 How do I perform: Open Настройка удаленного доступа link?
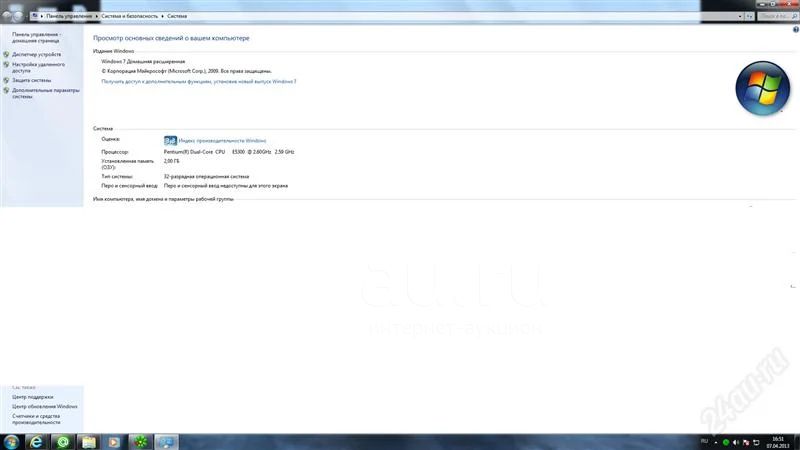pyautogui.click(x=38, y=68)
